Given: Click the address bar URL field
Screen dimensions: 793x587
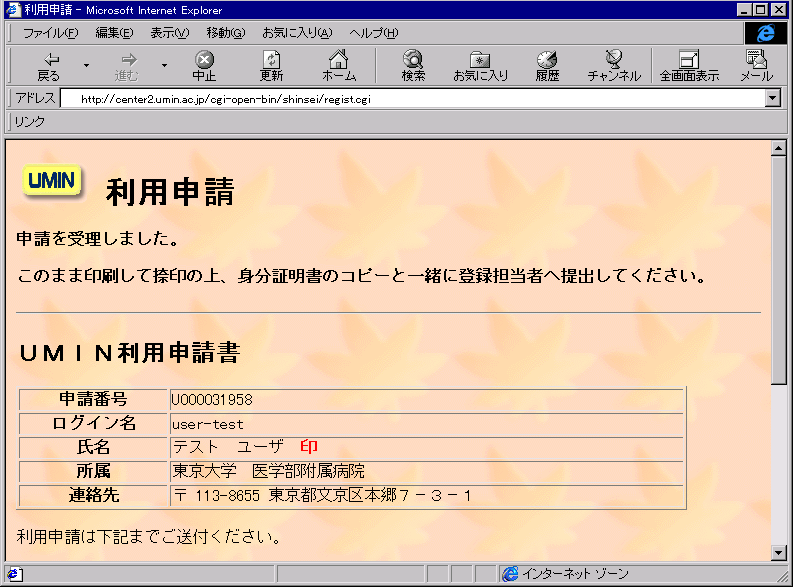Looking at the screenshot, I should (400, 99).
